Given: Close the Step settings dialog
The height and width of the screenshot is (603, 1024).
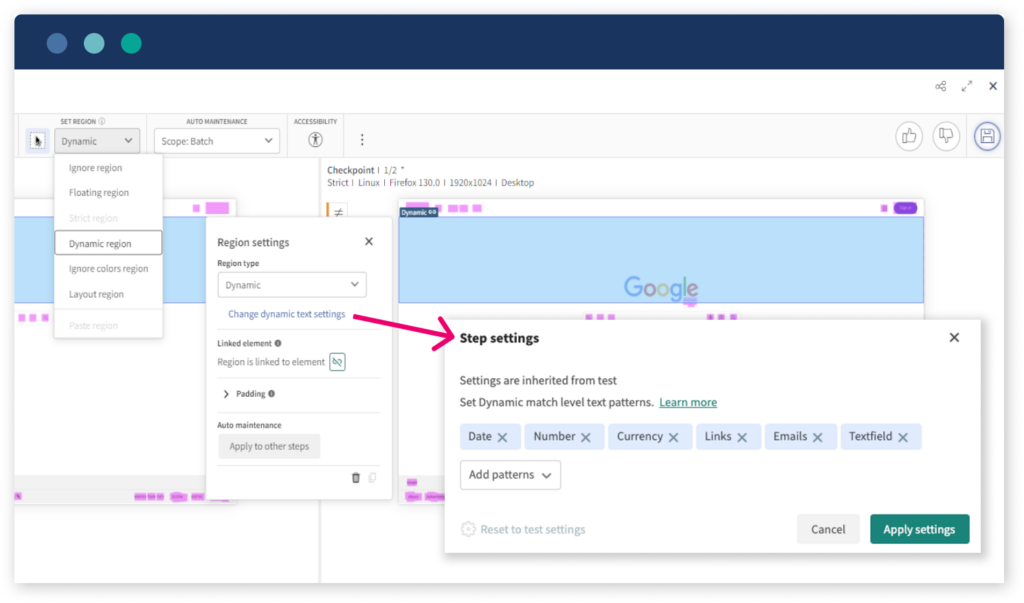Looking at the screenshot, I should coord(954,338).
